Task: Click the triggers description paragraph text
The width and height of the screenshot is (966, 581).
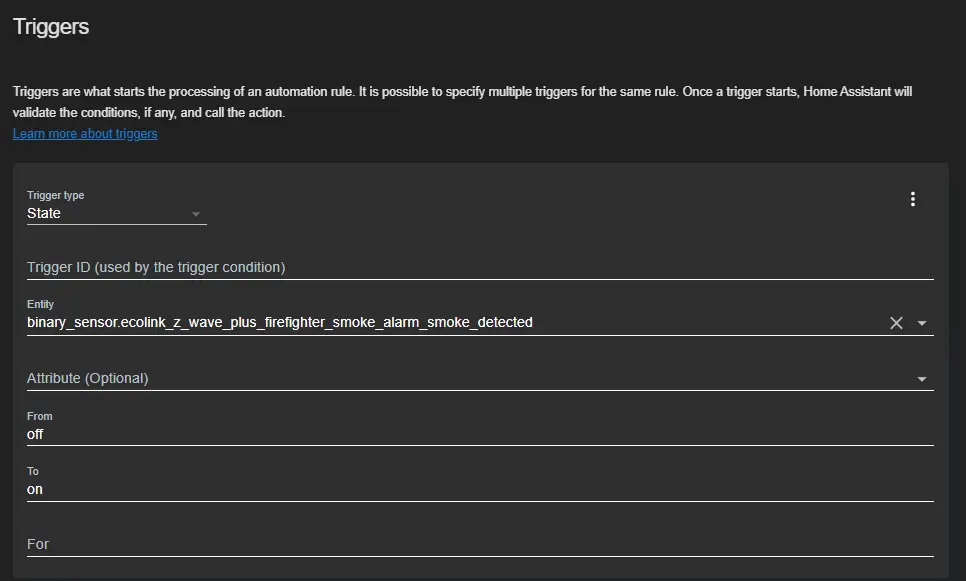Action: click(x=462, y=102)
